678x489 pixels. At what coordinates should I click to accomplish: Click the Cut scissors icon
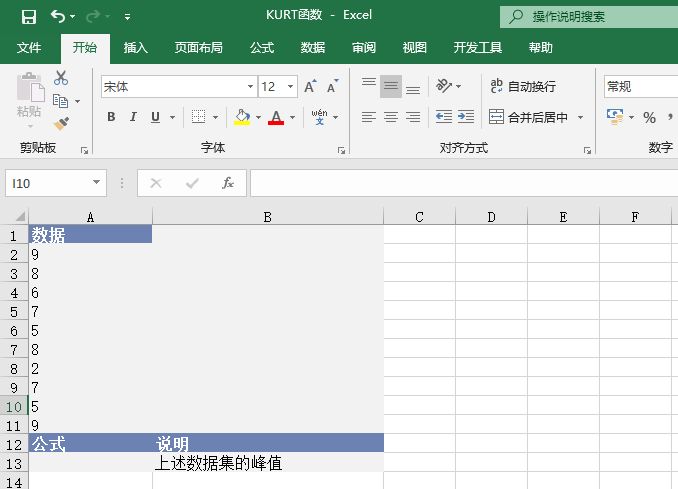pos(61,78)
